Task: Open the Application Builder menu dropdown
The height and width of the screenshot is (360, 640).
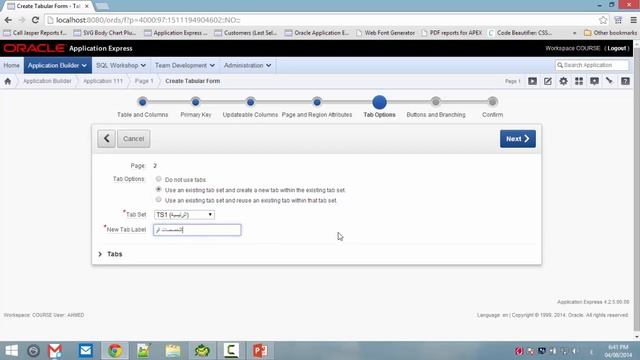Action: (58, 65)
